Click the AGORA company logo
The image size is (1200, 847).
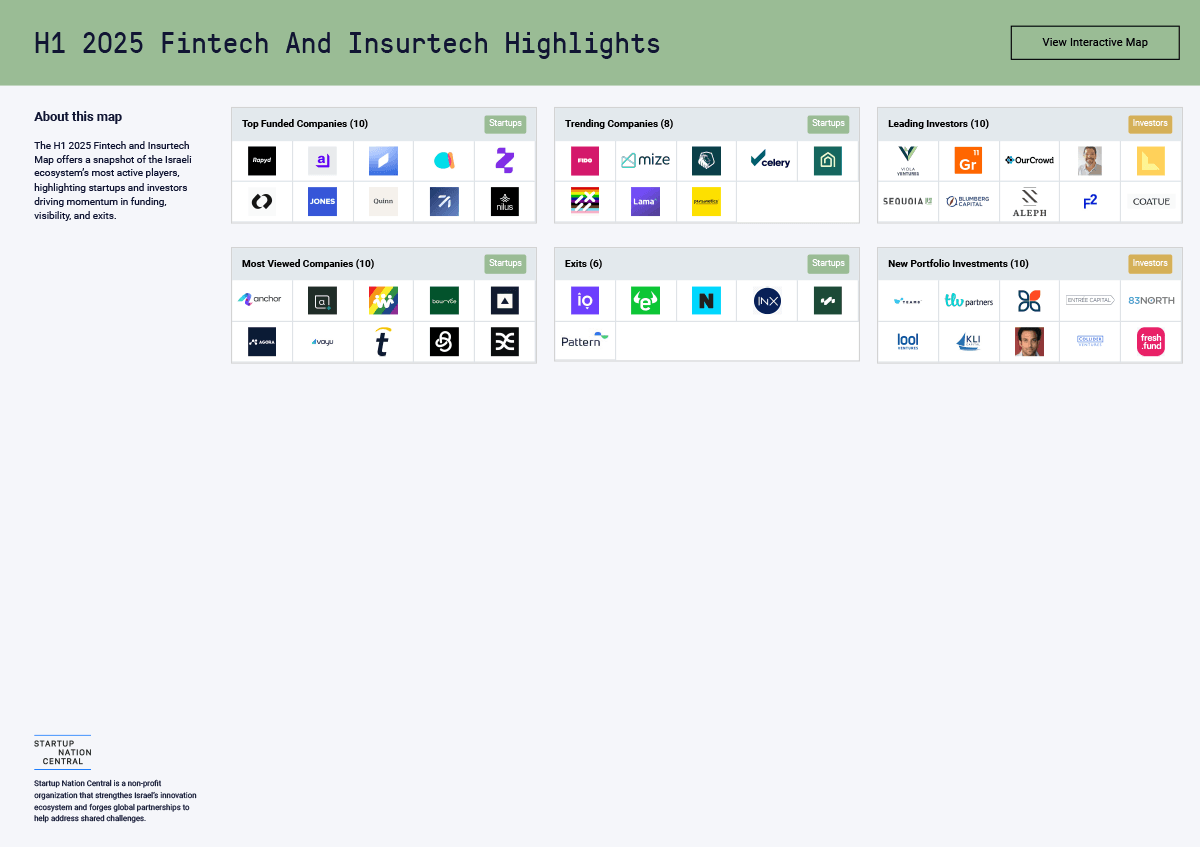coord(262,341)
